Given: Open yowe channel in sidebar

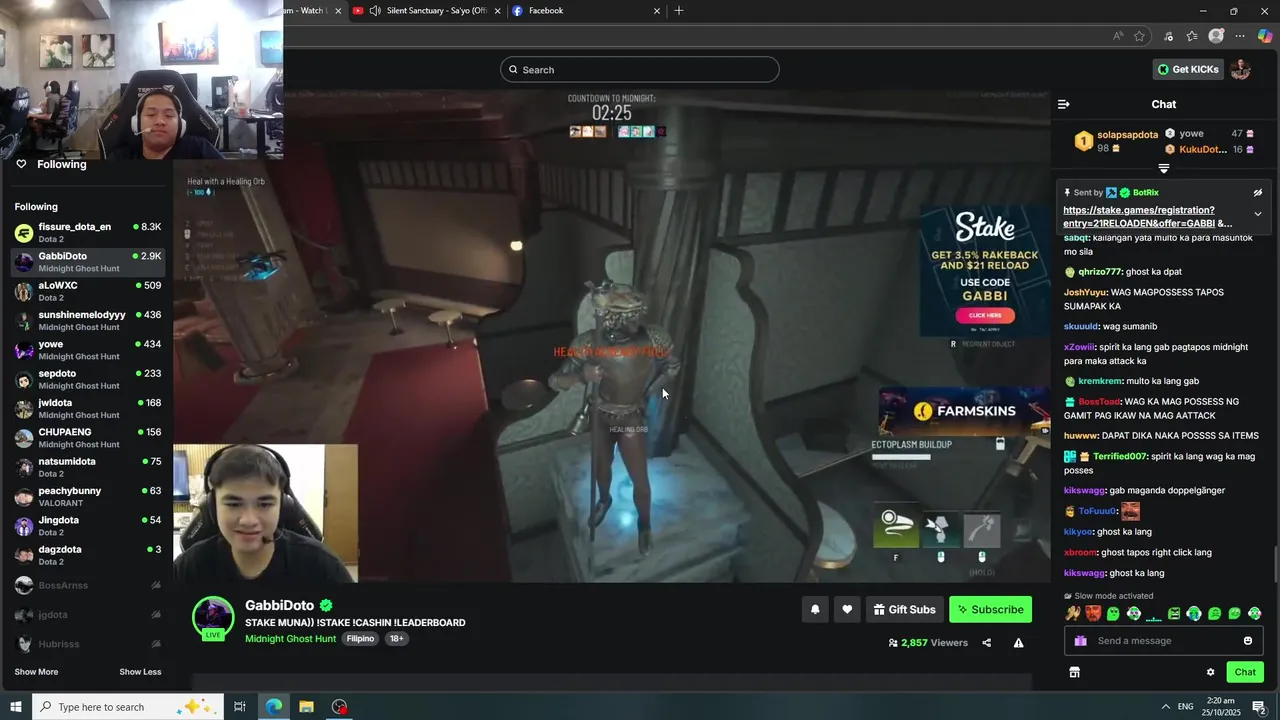Looking at the screenshot, I should click(88, 350).
